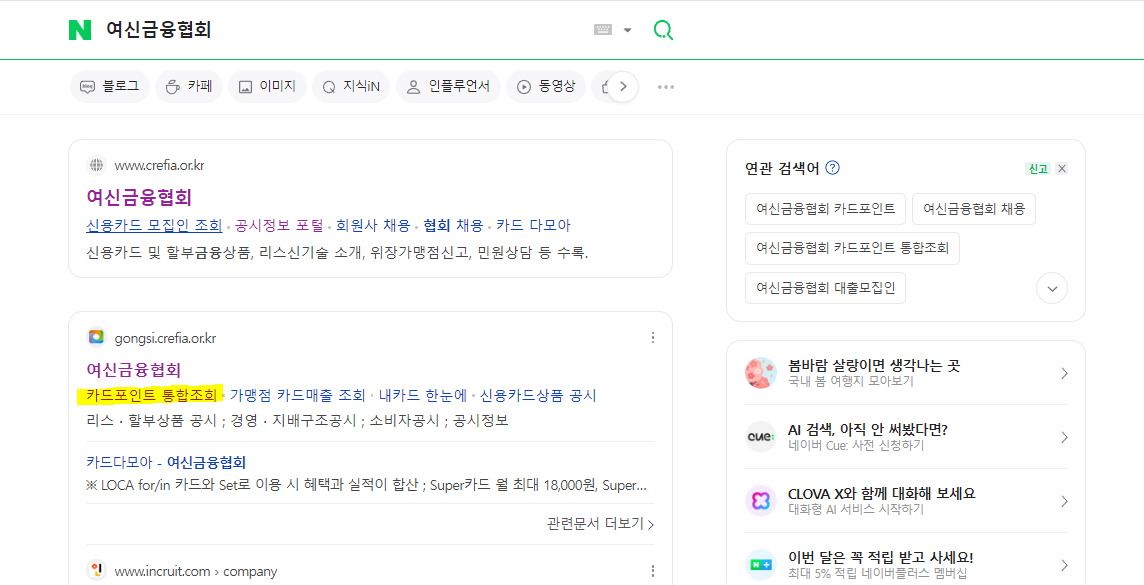Switch to the 블로그 tab
The image size is (1144, 585).
(x=109, y=87)
